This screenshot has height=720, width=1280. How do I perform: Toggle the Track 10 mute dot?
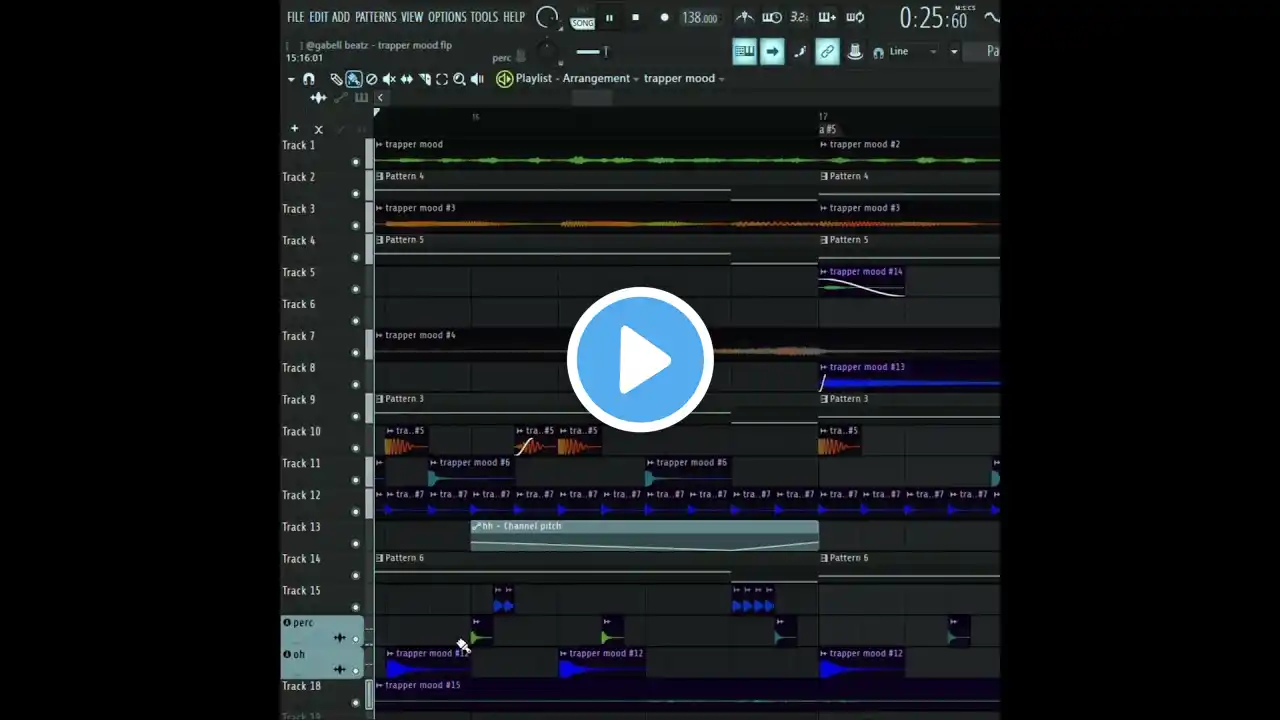pos(355,448)
